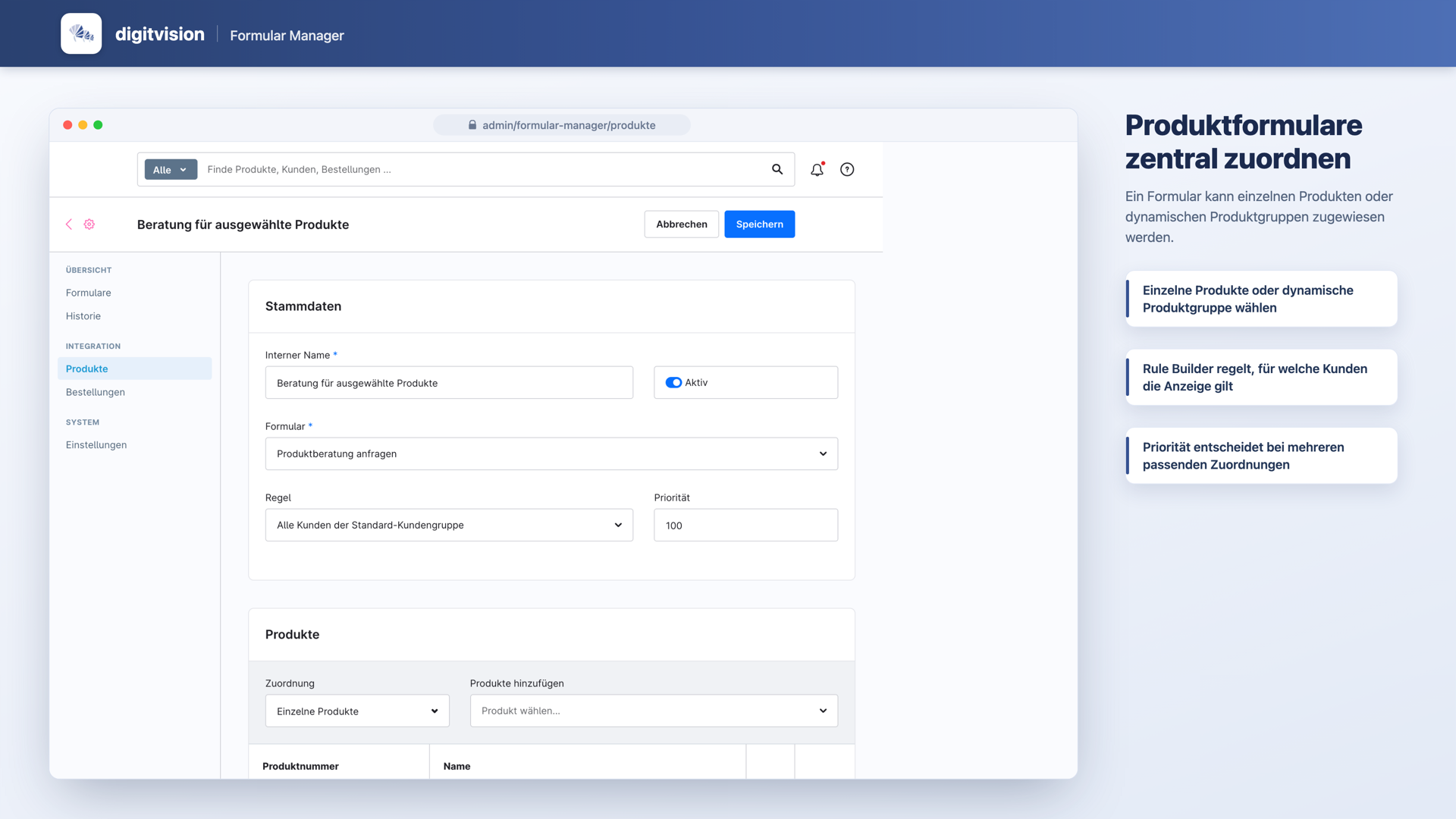Screen dimensions: 1456x819
Task: Open Bestellungen in the sidebar
Action: tap(96, 392)
